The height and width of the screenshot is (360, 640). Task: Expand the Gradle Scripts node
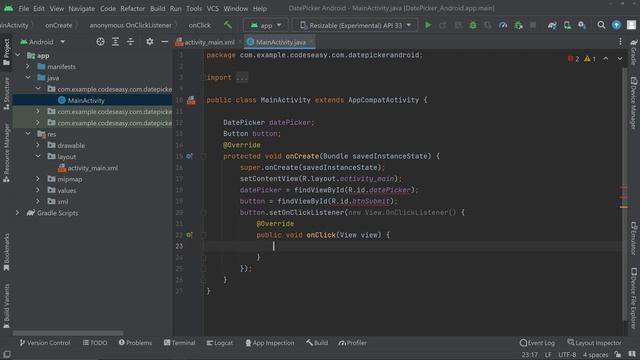coord(18,212)
